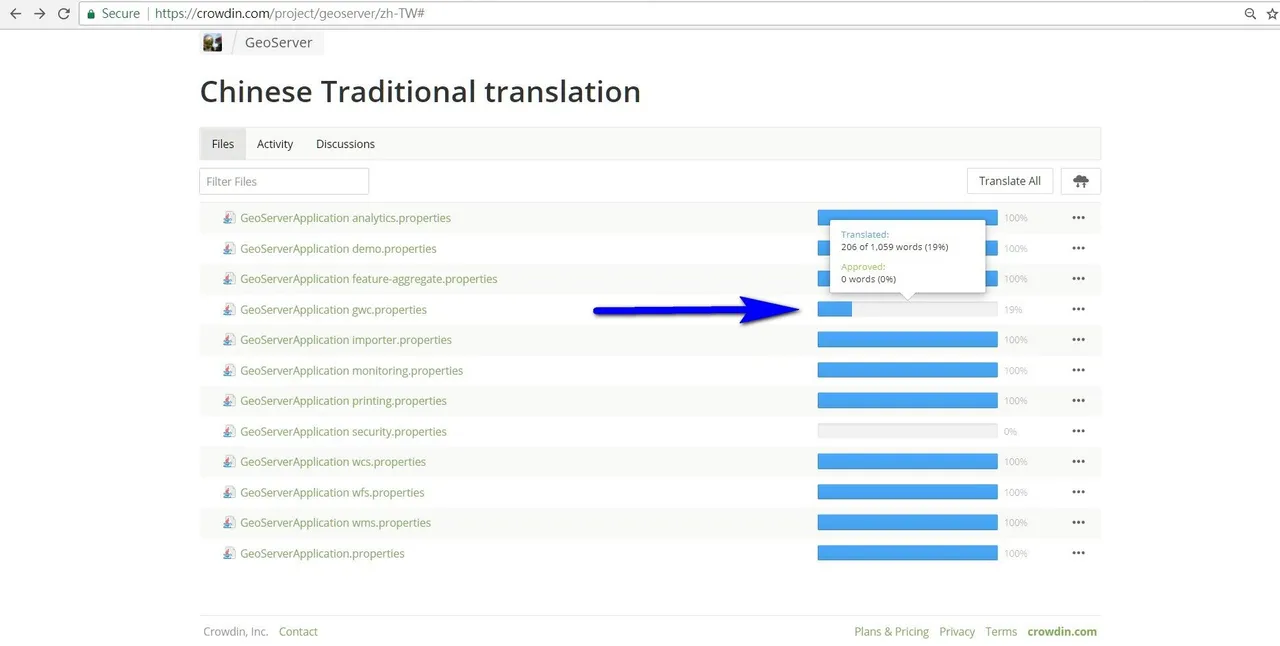
Task: Click the Crowdin, Inc. footer text
Action: 235,632
